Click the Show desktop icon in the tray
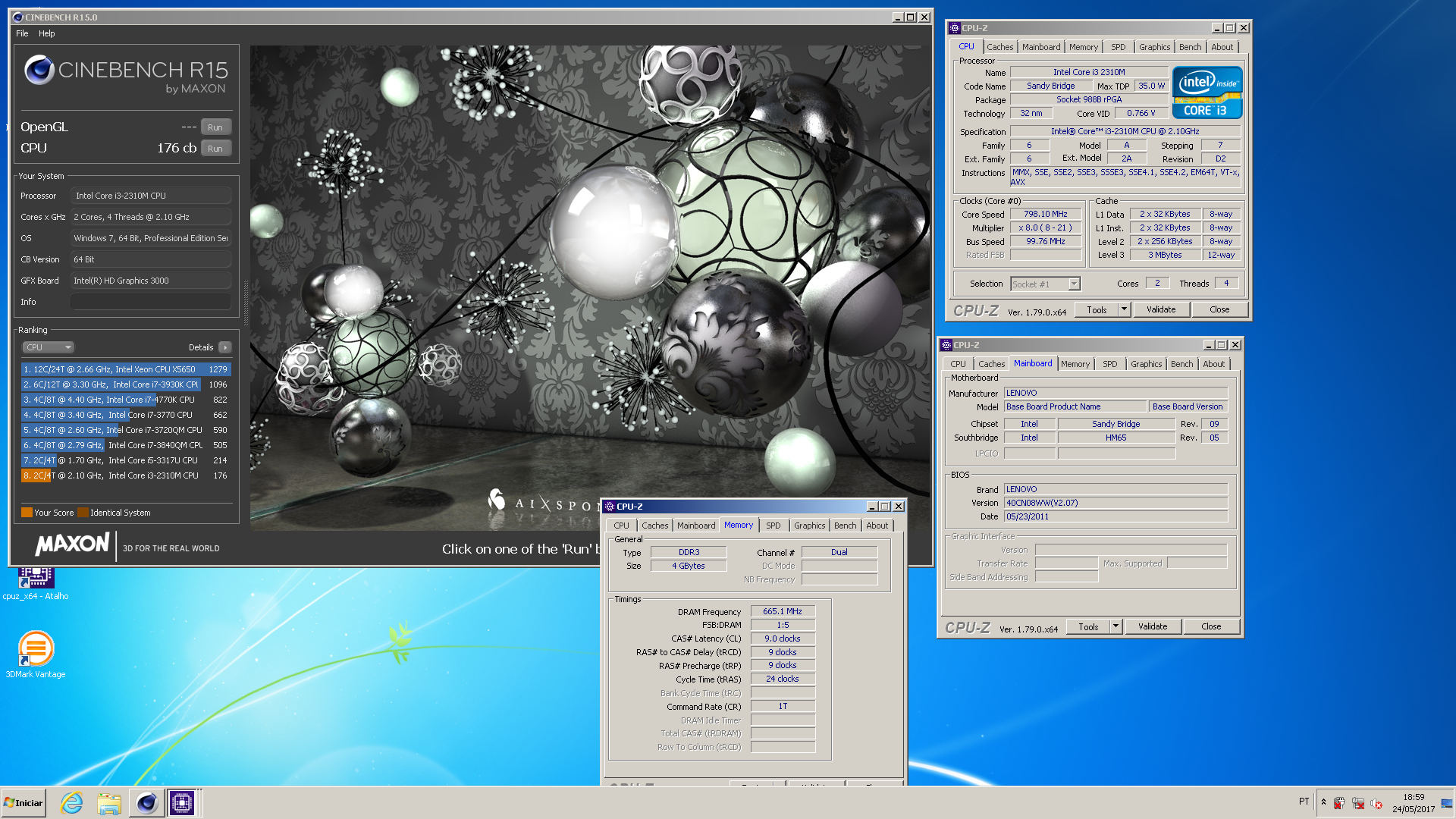The image size is (1456, 819). coord(1447,803)
